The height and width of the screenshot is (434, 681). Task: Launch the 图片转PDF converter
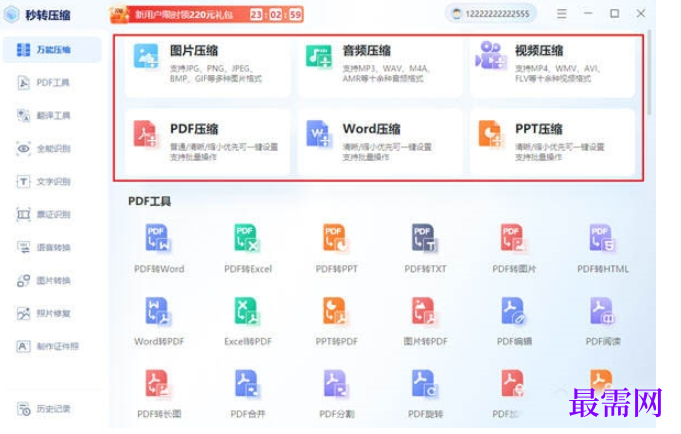click(x=425, y=321)
